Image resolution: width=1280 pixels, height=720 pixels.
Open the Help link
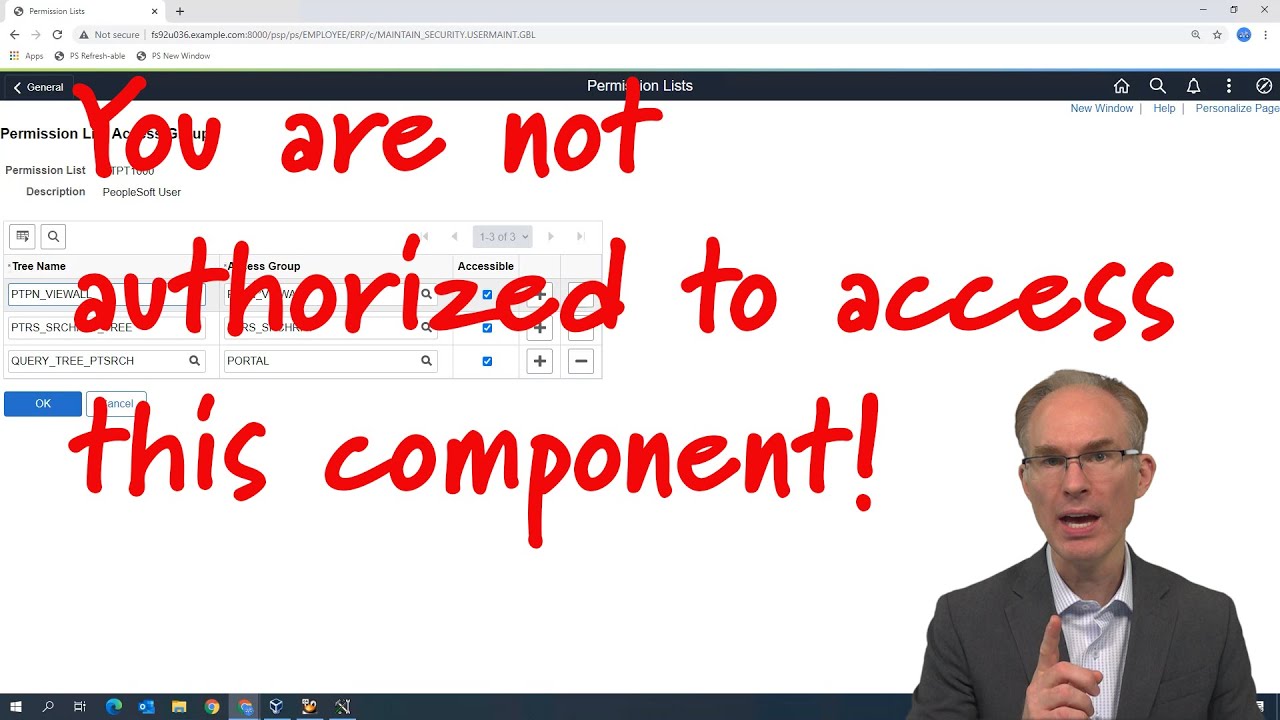pos(1164,108)
